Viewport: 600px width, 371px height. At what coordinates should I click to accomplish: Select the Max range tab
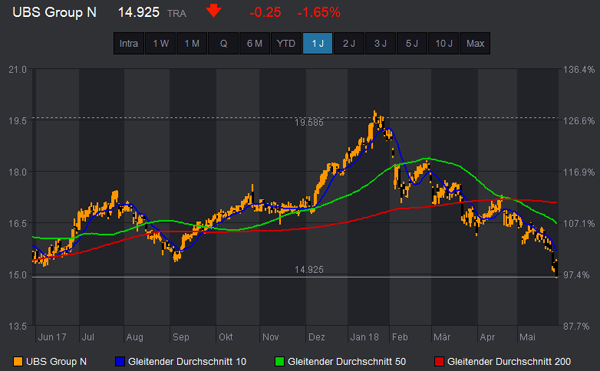coord(475,44)
